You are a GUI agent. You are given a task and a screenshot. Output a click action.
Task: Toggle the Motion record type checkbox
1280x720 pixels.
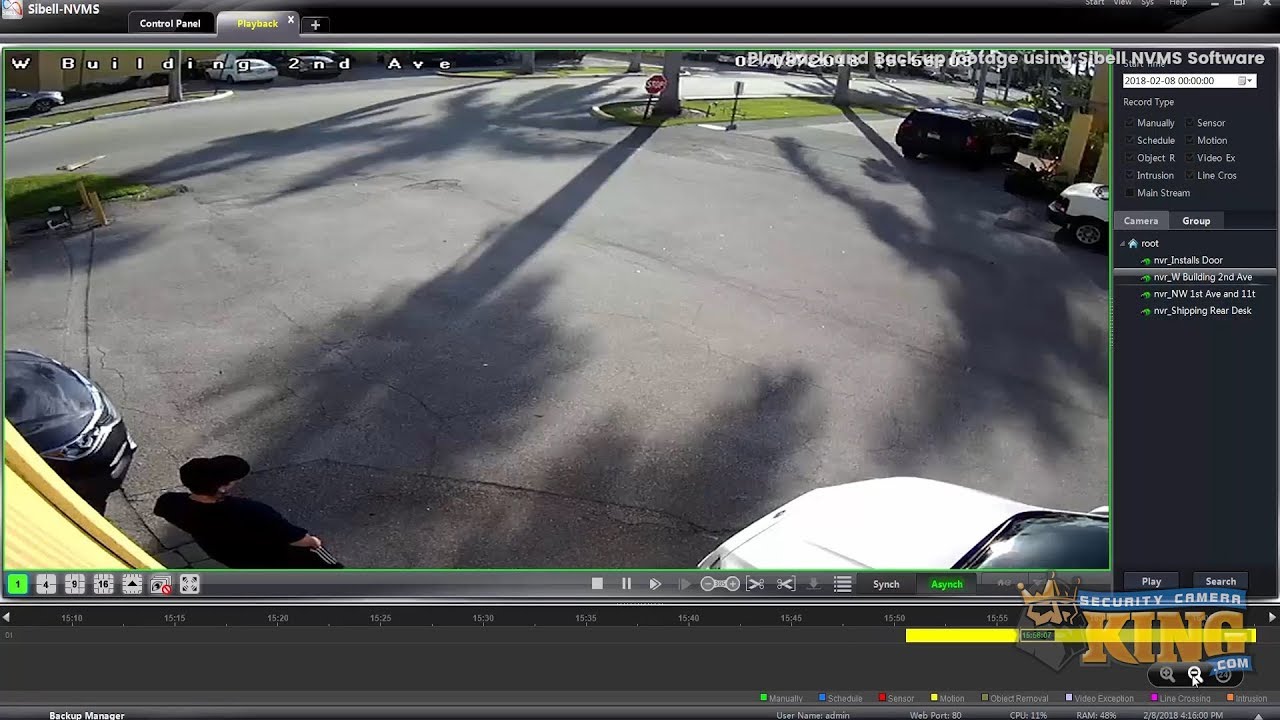[1190, 140]
